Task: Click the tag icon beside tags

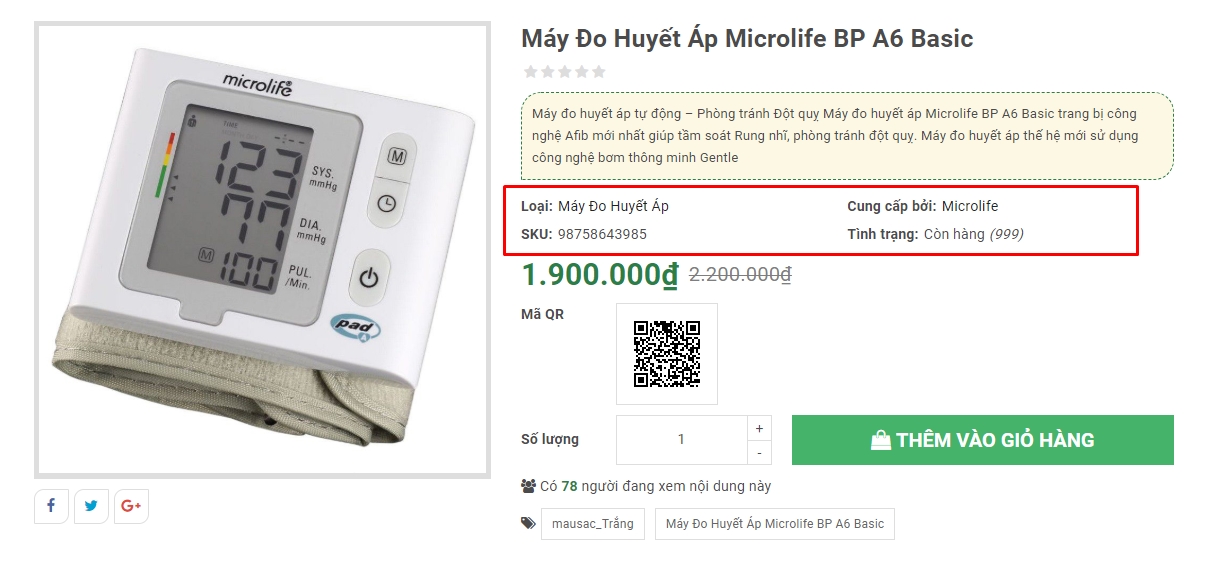Action: tap(528, 523)
